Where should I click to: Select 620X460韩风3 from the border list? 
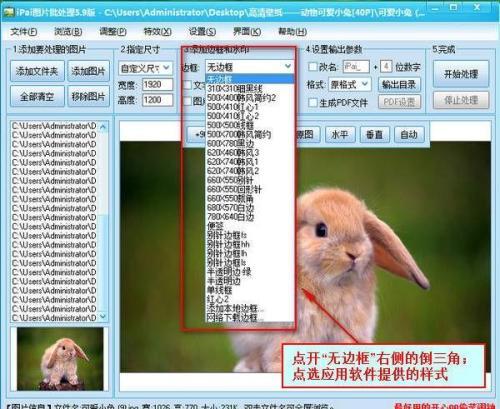pos(233,153)
